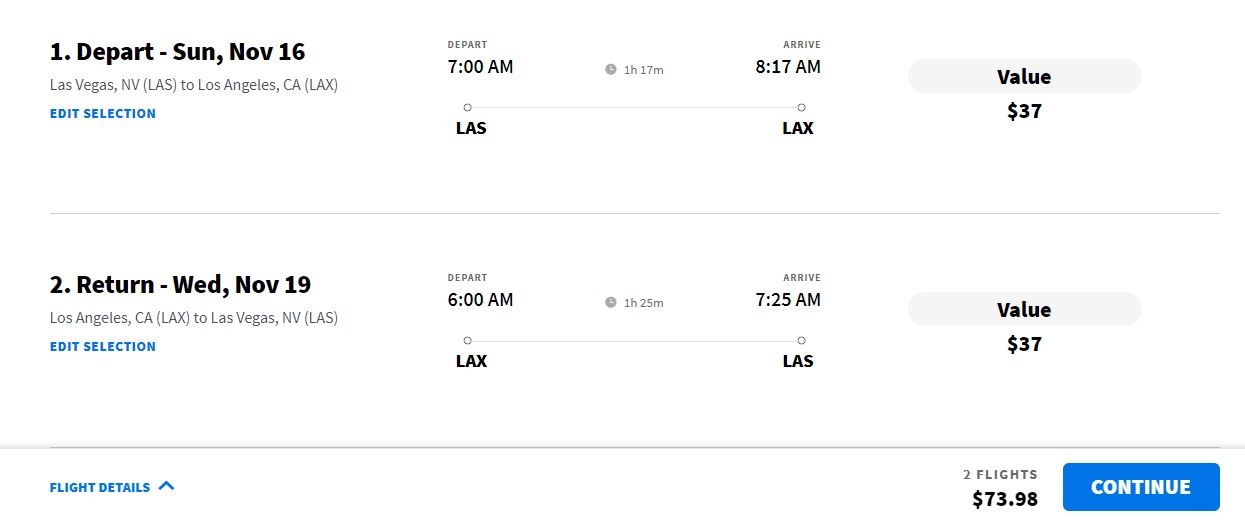Click the $37 price under the departing flight
Viewport: 1245px width, 520px height.
click(x=1024, y=111)
